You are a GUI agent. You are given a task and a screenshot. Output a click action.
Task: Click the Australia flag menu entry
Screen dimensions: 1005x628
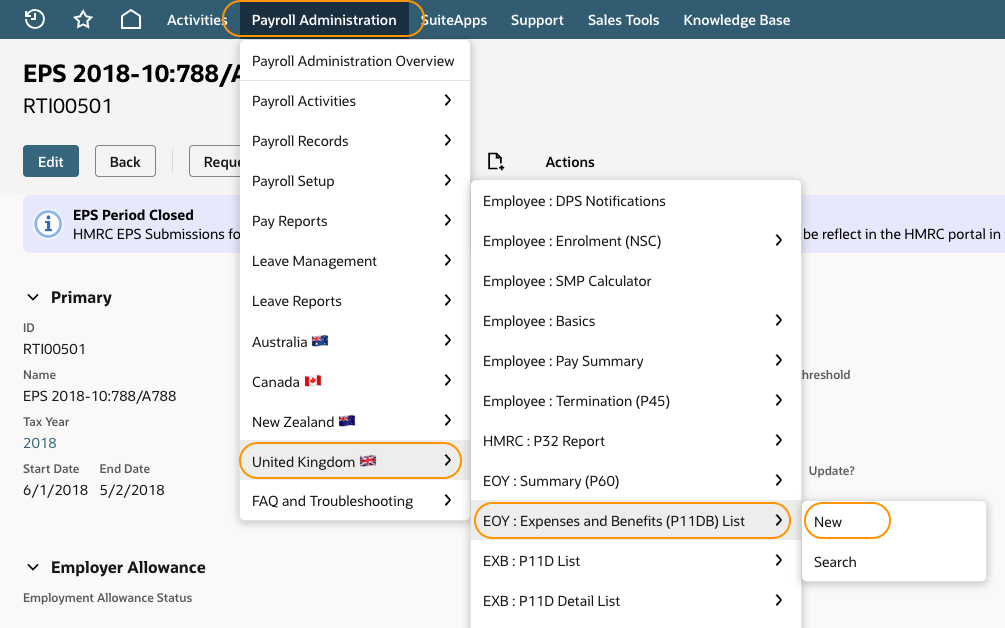pos(351,342)
